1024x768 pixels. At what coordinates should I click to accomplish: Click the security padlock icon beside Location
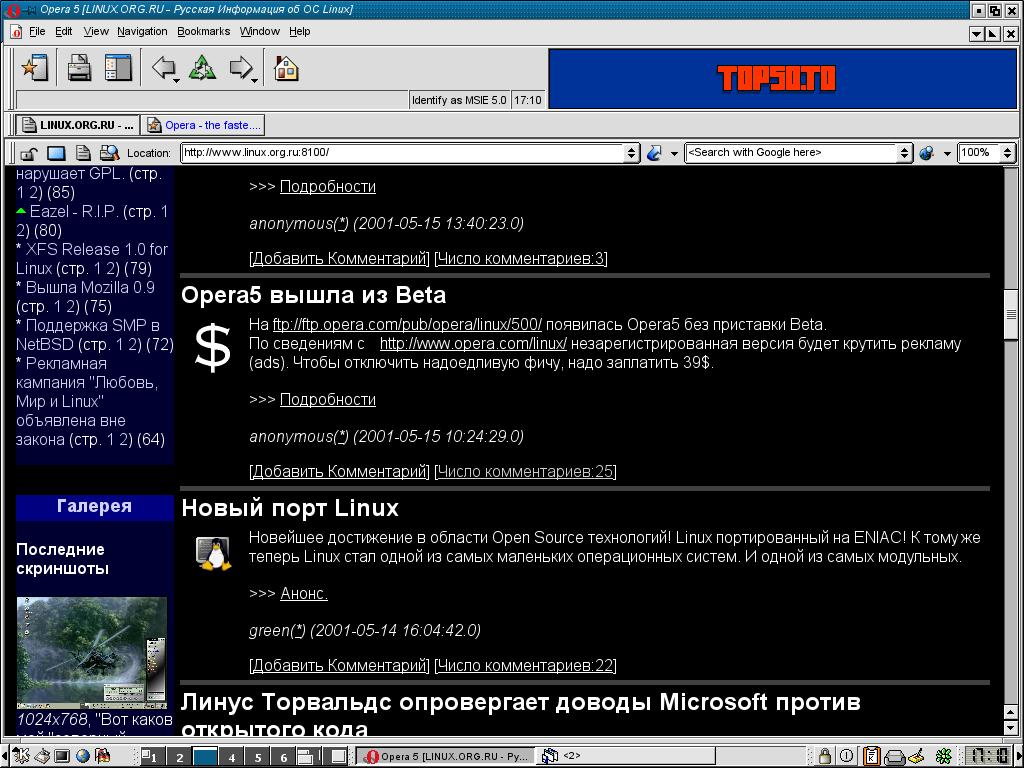(30, 153)
